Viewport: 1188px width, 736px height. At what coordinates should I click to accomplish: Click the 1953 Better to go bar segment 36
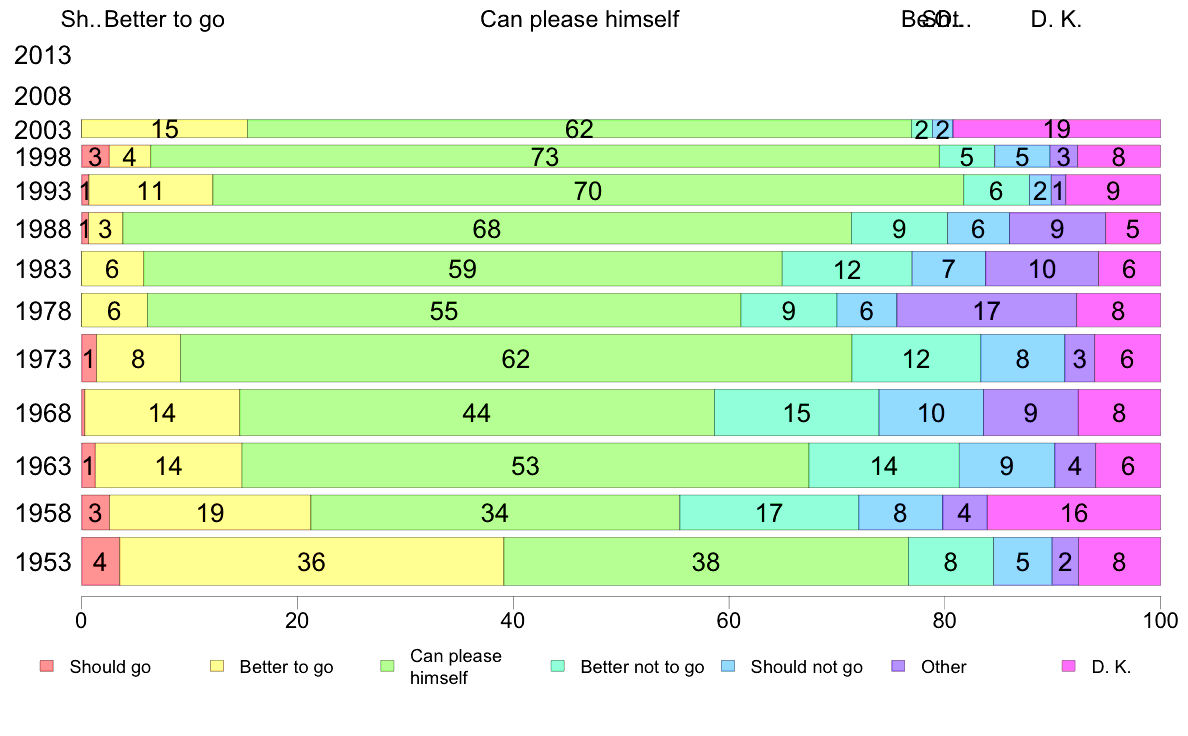pos(311,562)
